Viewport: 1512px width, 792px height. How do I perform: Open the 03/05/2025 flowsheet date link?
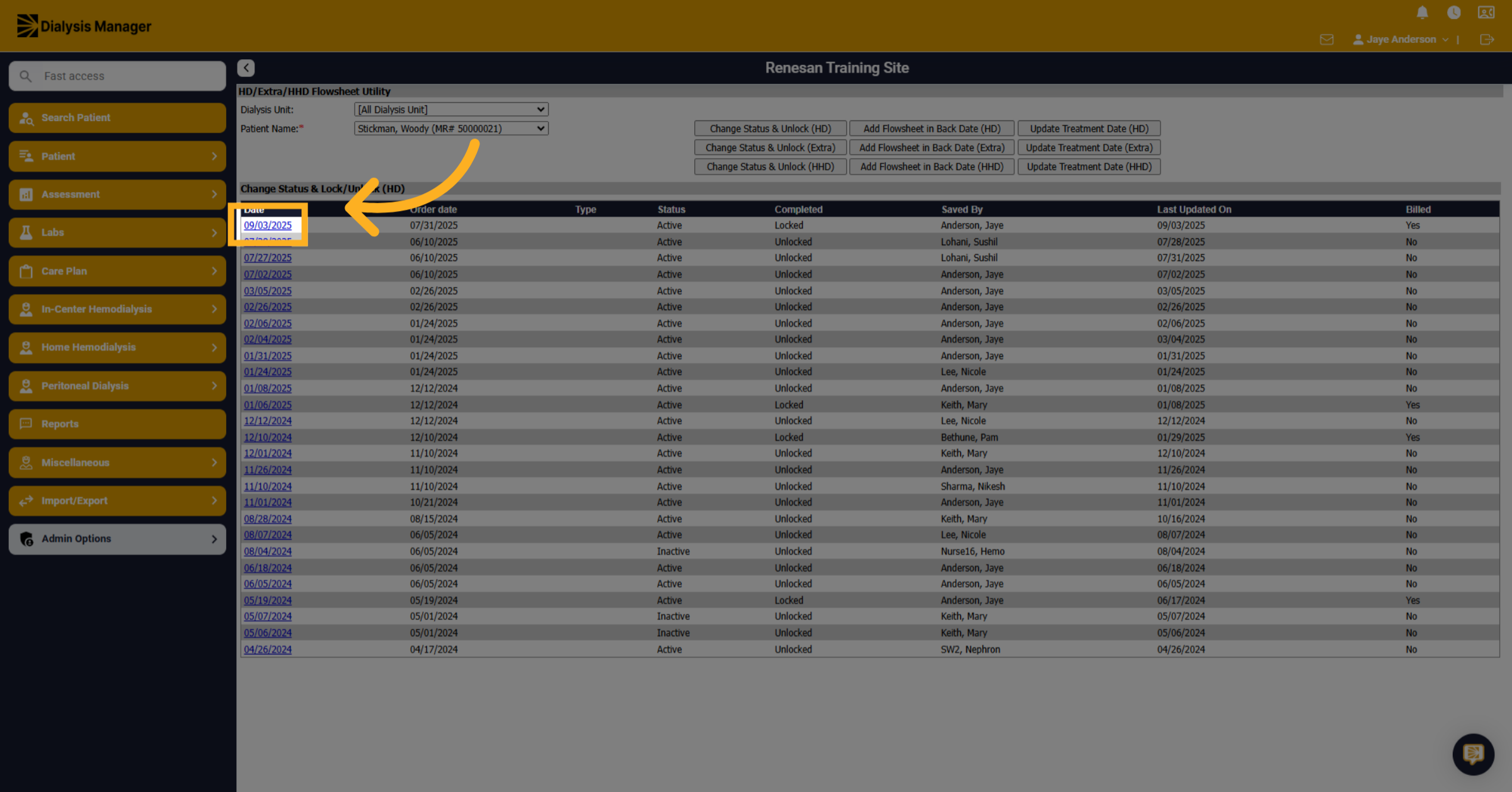268,291
